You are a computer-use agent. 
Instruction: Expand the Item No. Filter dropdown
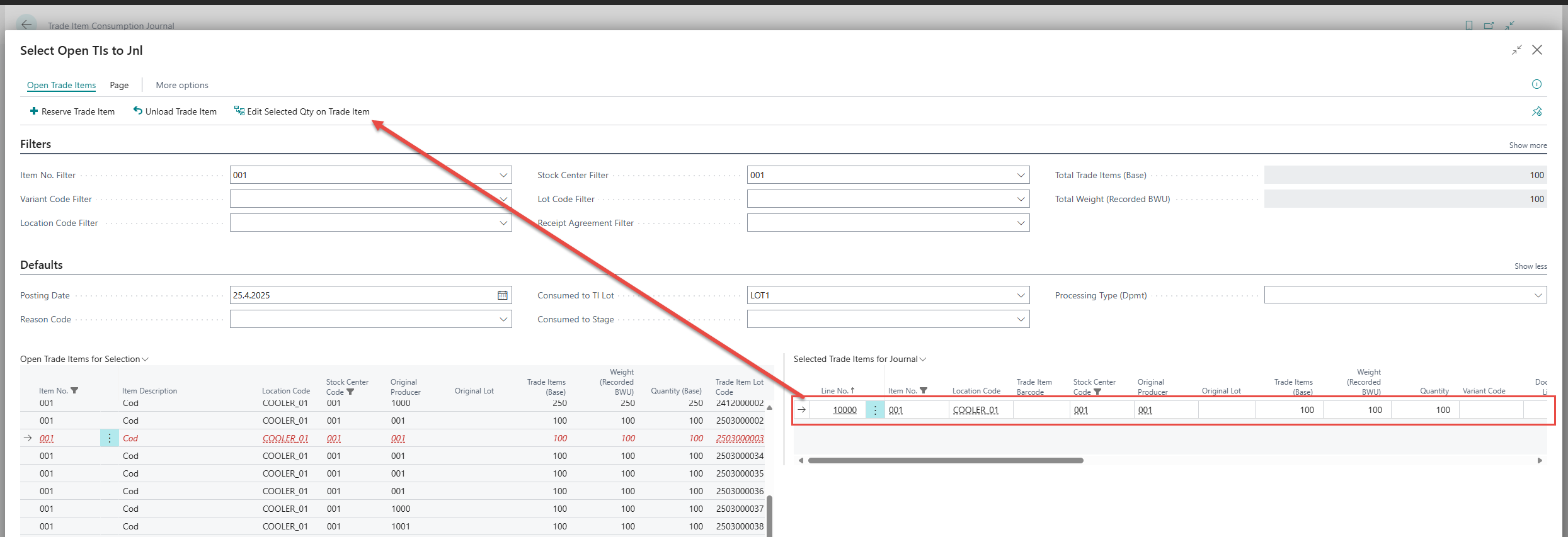503,175
